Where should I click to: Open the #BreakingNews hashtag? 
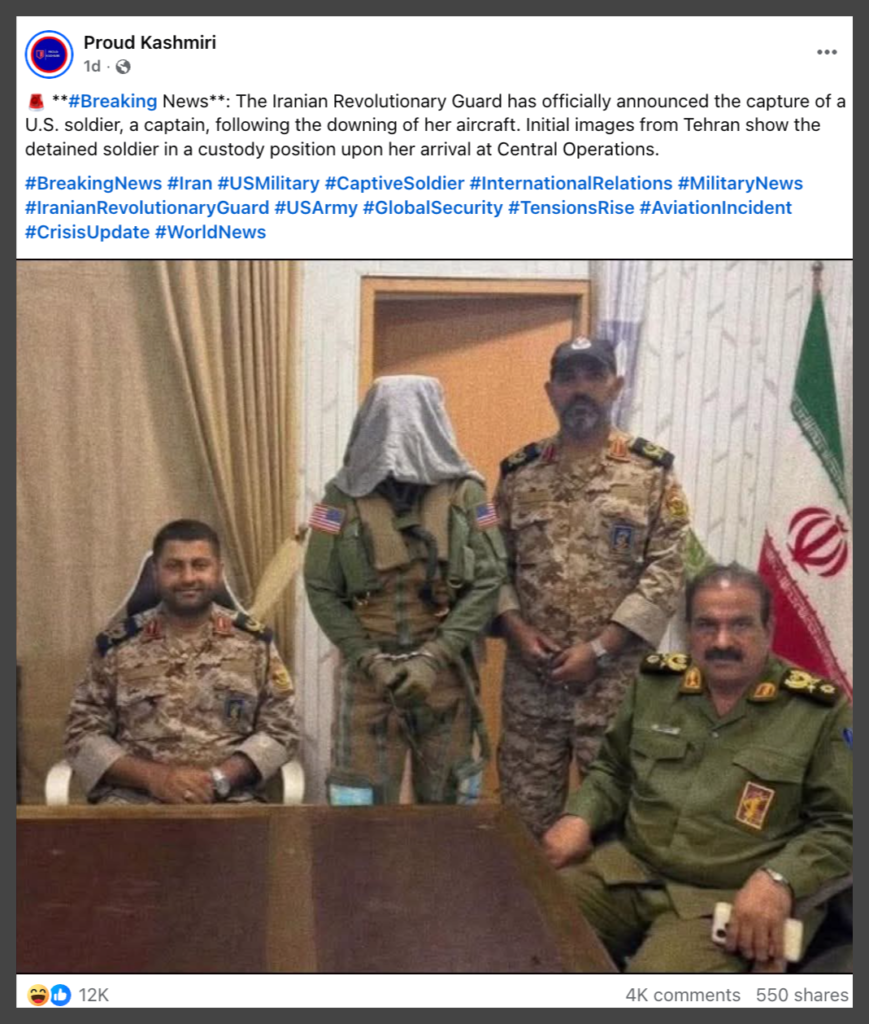pos(93,184)
